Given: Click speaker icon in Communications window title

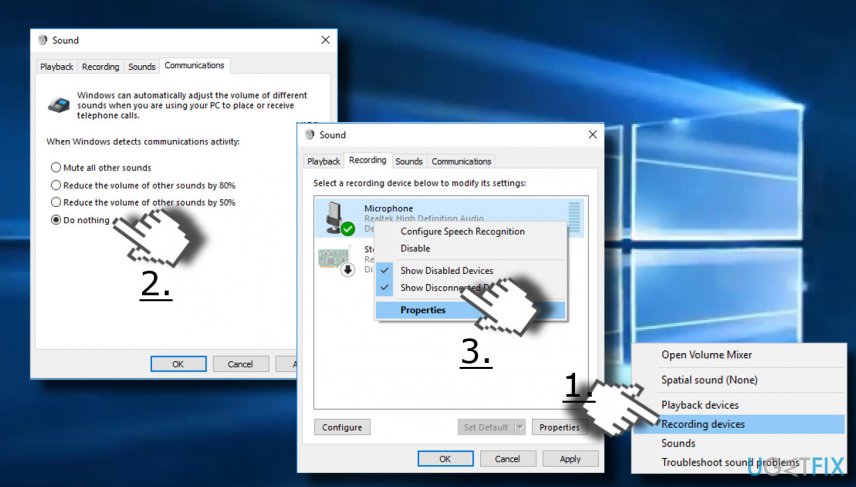Looking at the screenshot, I should pos(43,40).
